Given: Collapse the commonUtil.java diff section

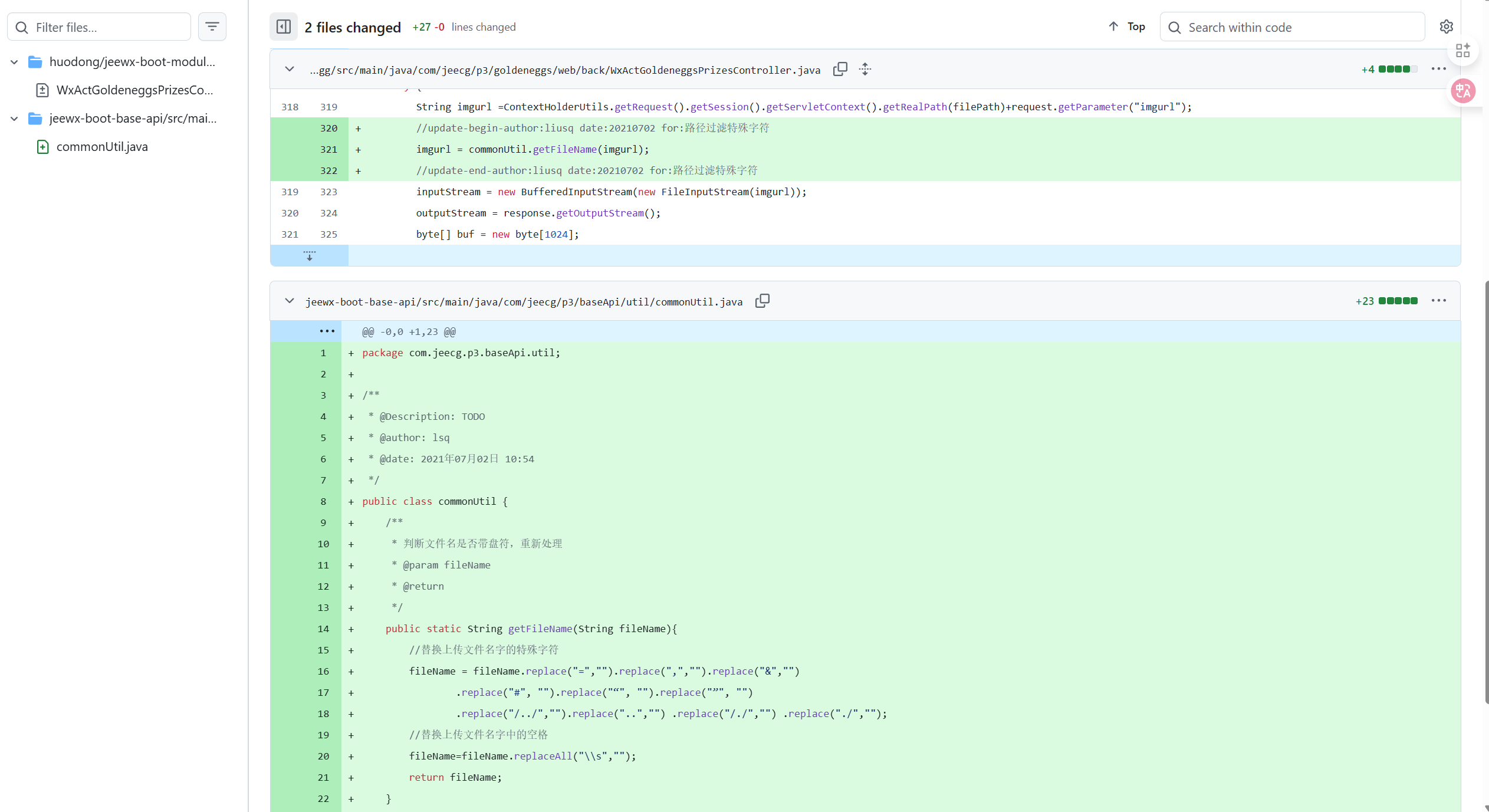Looking at the screenshot, I should pos(290,301).
